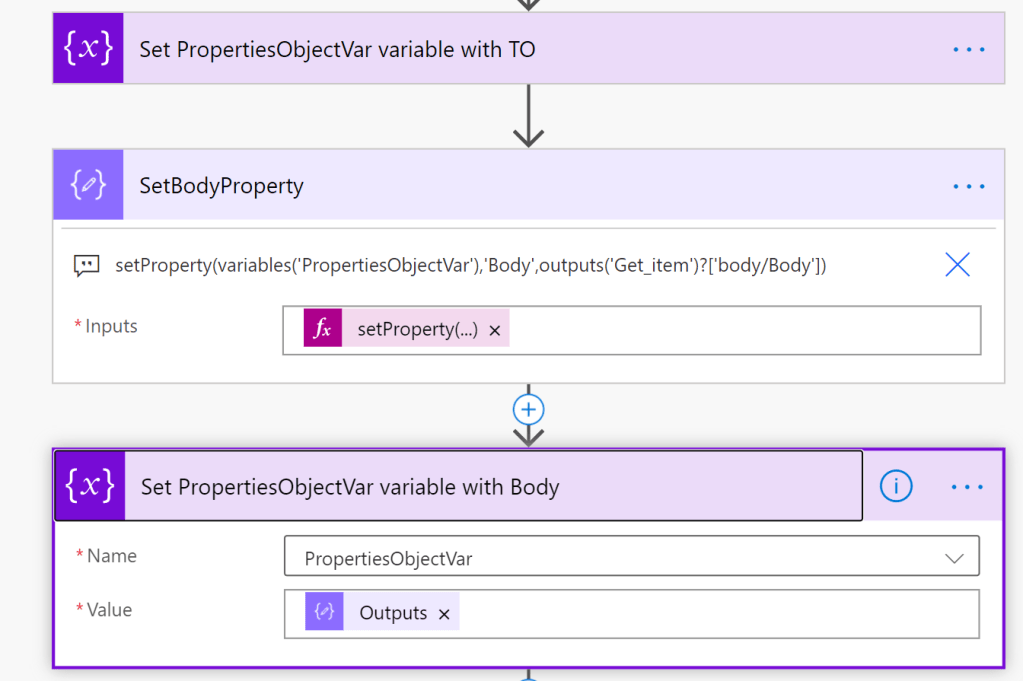This screenshot has width=1023, height=681.
Task: Expand the Name dropdown showing PropertiesObjectVar
Action: (x=953, y=558)
